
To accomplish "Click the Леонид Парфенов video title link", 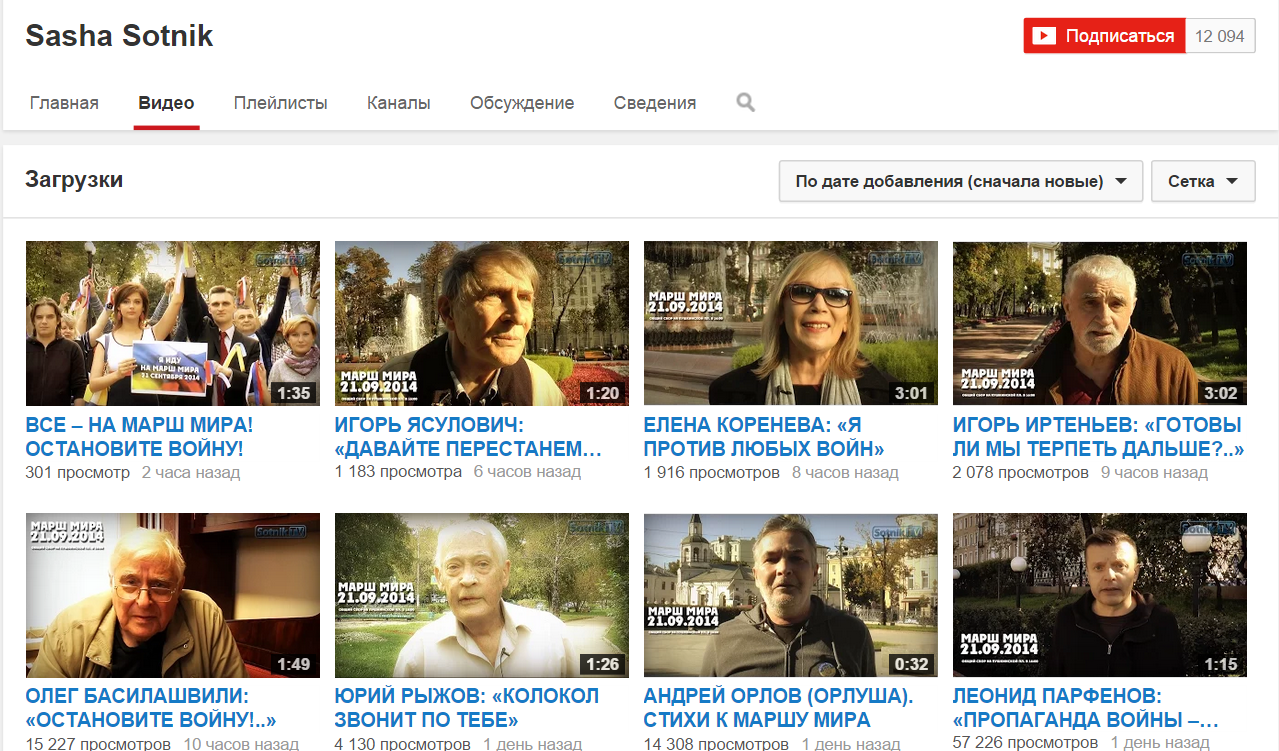I will (x=1085, y=707).
